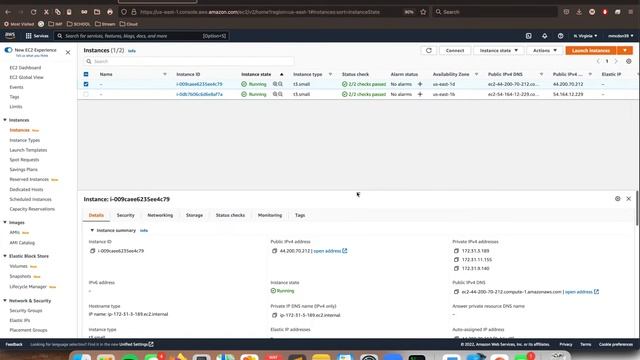Zoom in icon beside first Running state
This screenshot has height=360, width=640.
click(275, 84)
